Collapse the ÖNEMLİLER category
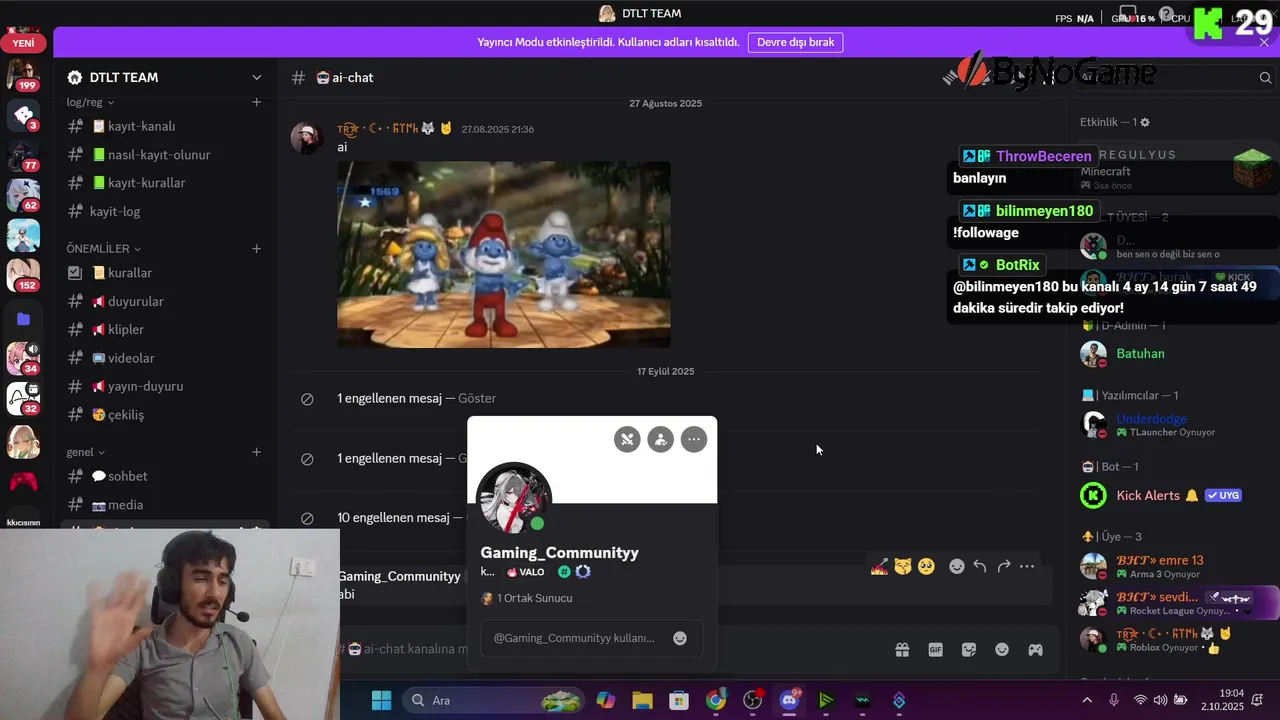 coord(104,248)
